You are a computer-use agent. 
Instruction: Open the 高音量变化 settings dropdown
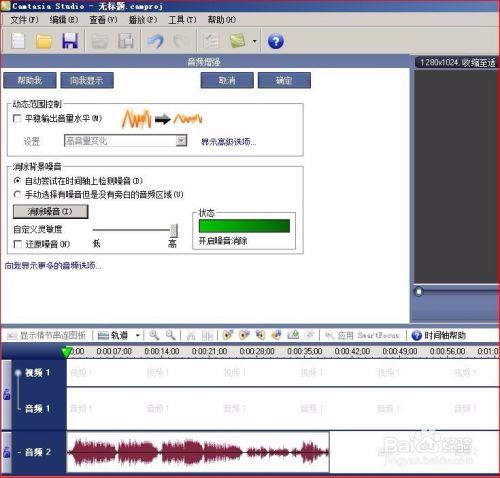coord(125,141)
